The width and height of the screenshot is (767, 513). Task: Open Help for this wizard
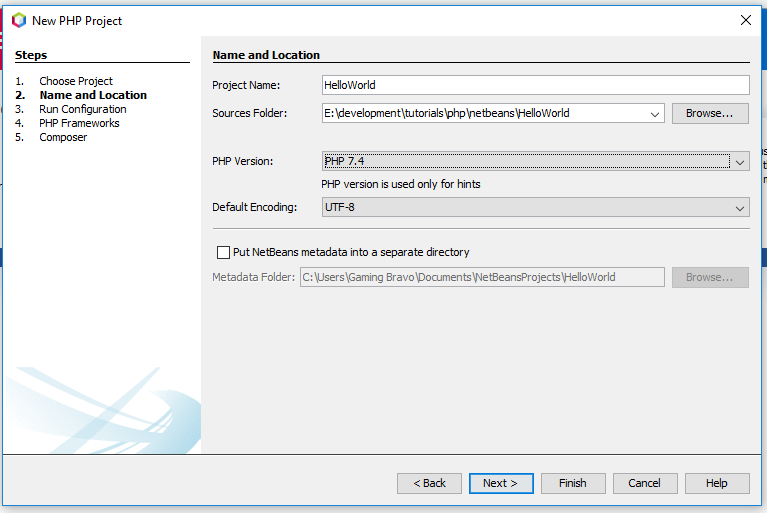[717, 483]
